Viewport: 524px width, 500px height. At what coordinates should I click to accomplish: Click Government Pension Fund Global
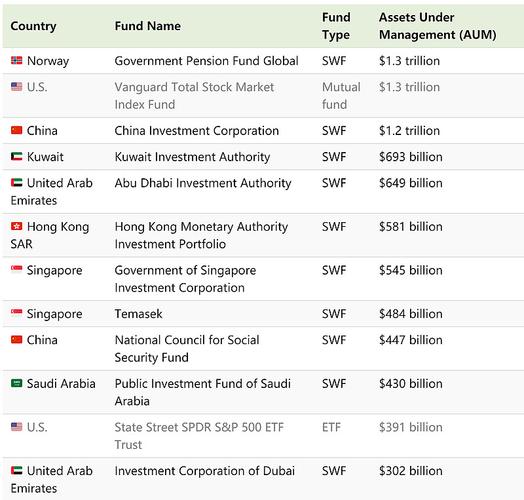(x=206, y=61)
